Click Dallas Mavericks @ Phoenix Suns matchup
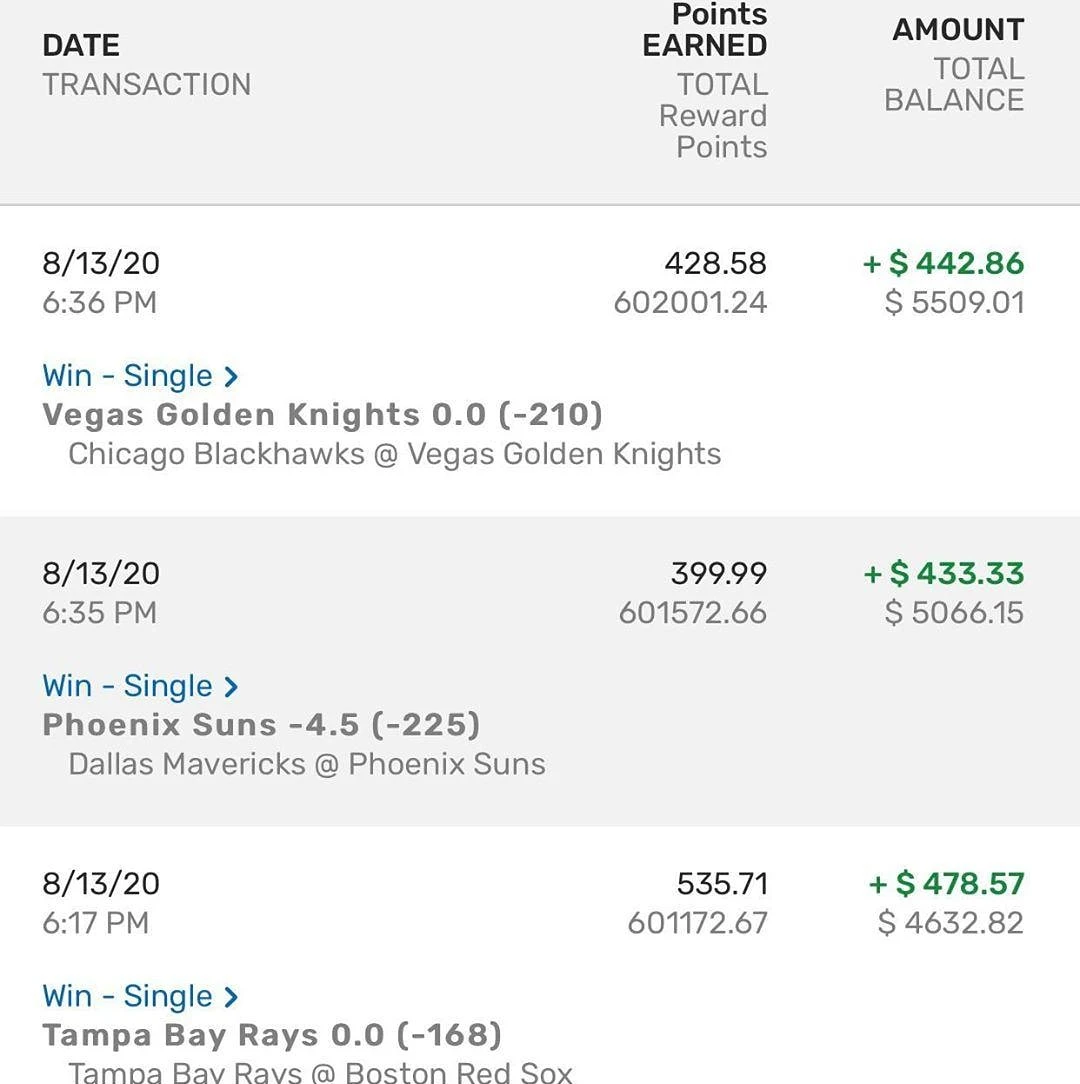This screenshot has height=1084, width=1080. pos(307,765)
